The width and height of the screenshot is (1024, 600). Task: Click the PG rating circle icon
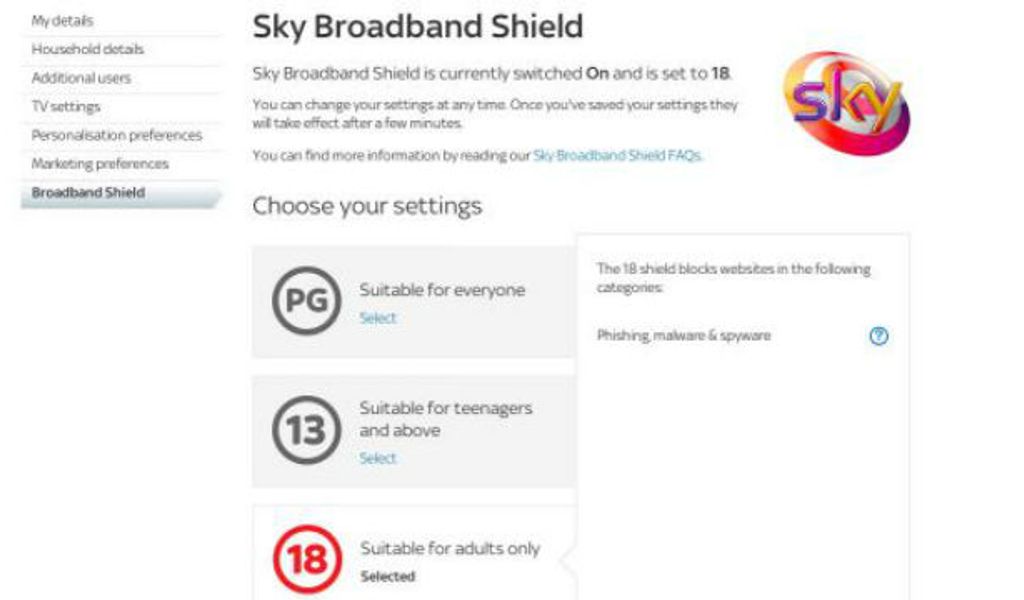tap(306, 301)
